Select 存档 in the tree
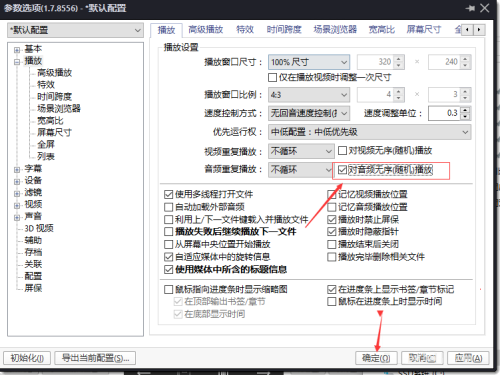 point(33,252)
